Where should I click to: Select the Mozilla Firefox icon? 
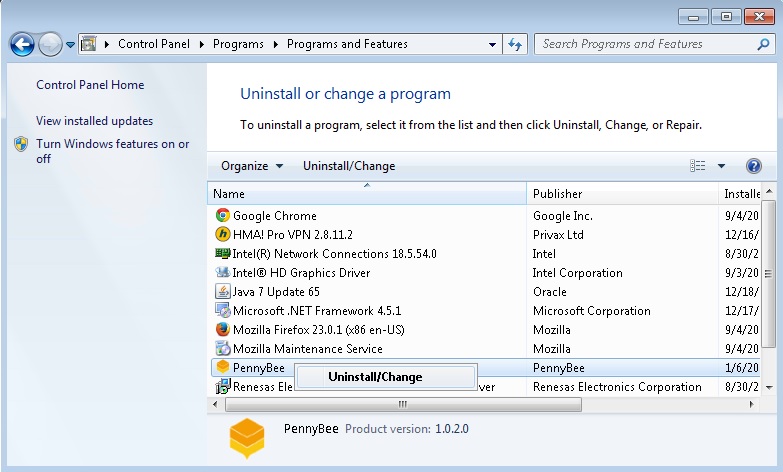[222, 329]
